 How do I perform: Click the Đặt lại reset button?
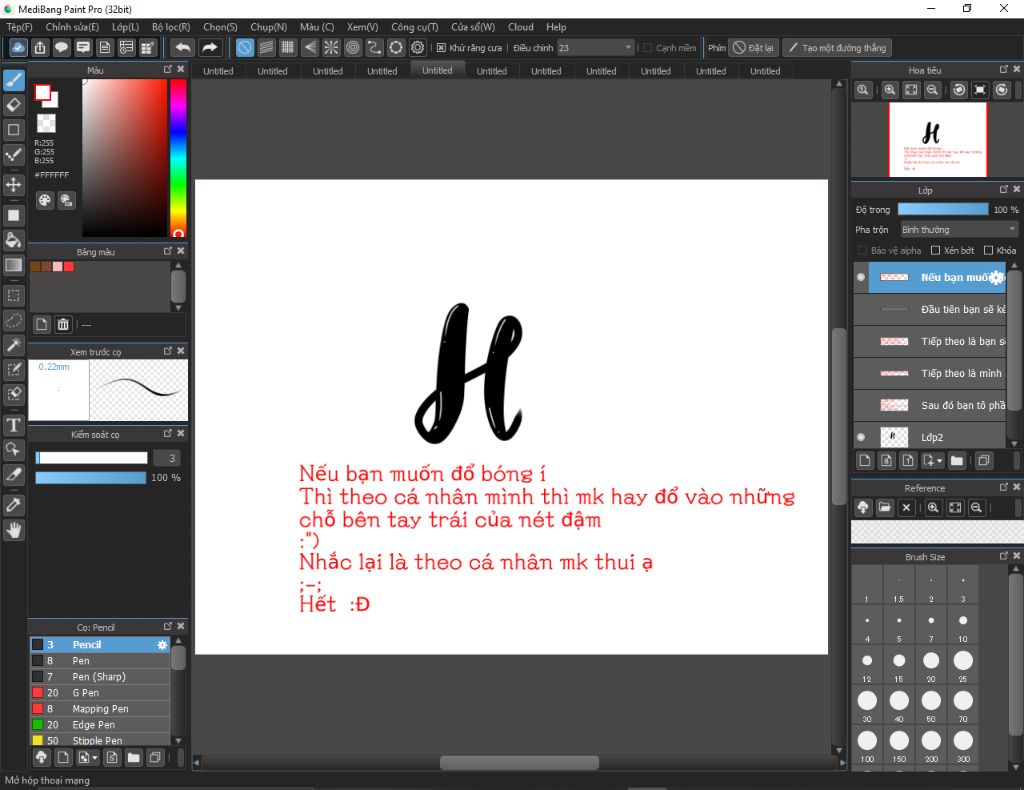tap(754, 48)
